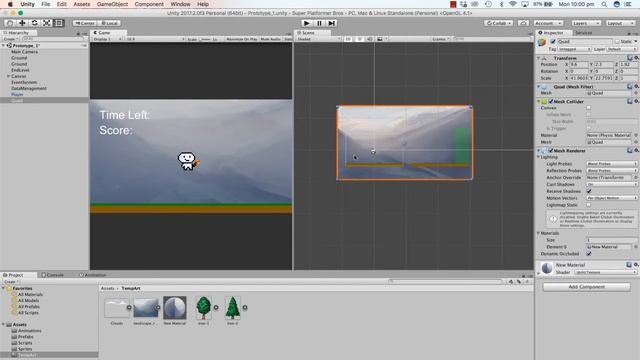The height and width of the screenshot is (360, 640).
Task: Adjust the Game view Scale slider
Action: click(205, 39)
